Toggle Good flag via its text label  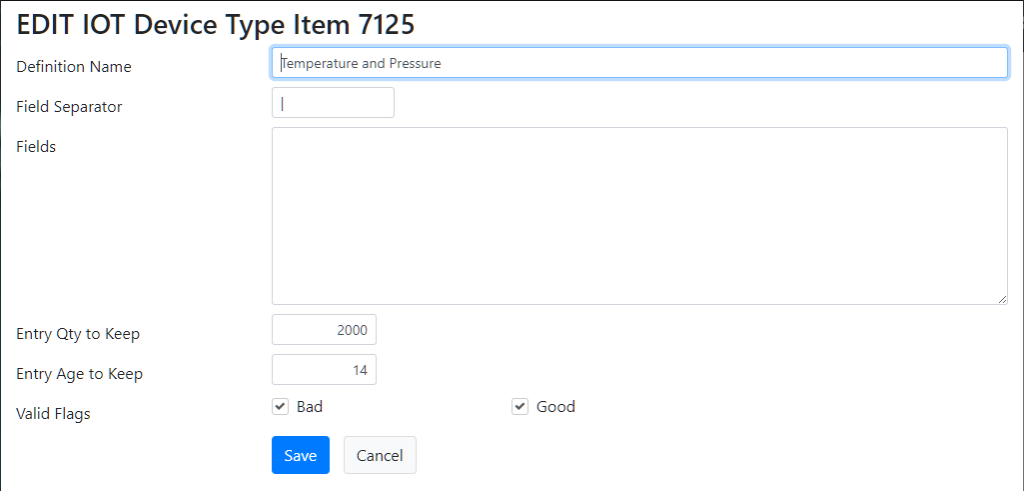pos(556,407)
